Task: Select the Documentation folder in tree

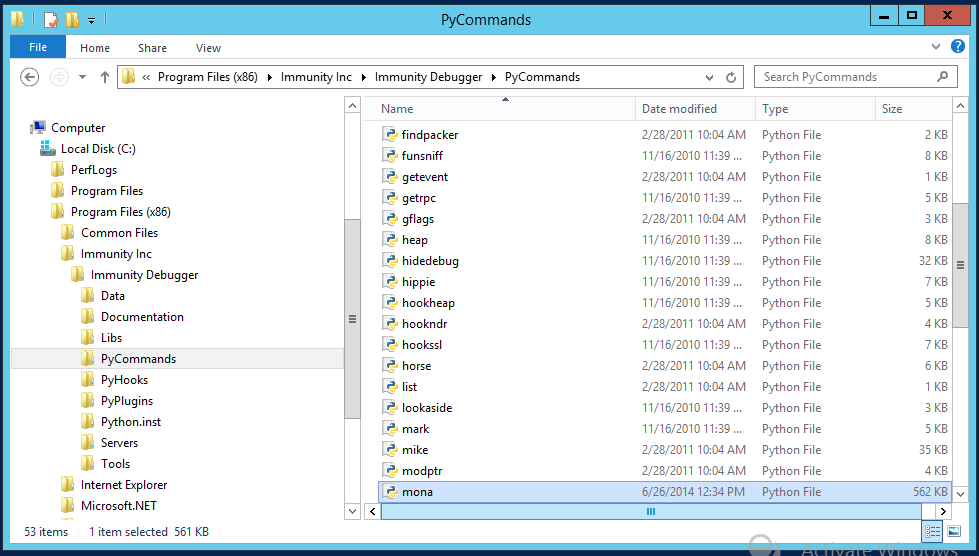Action: (142, 316)
